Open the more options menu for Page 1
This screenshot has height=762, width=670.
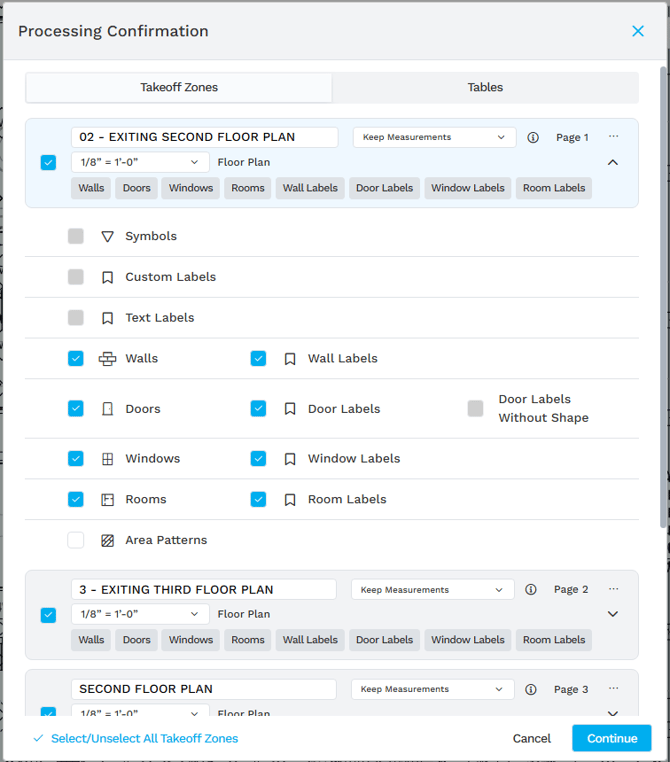613,137
